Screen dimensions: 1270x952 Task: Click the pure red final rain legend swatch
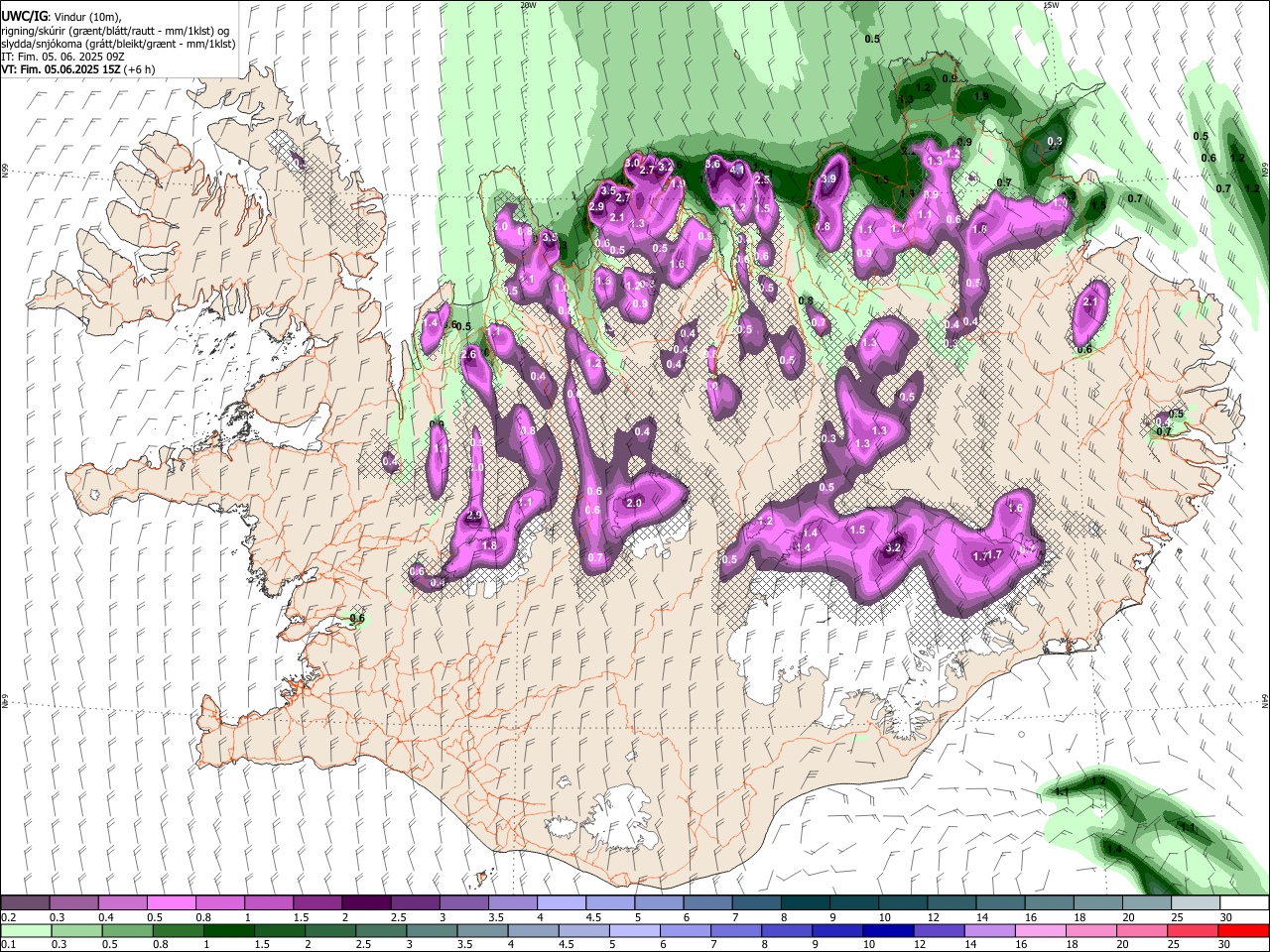pos(1243,930)
